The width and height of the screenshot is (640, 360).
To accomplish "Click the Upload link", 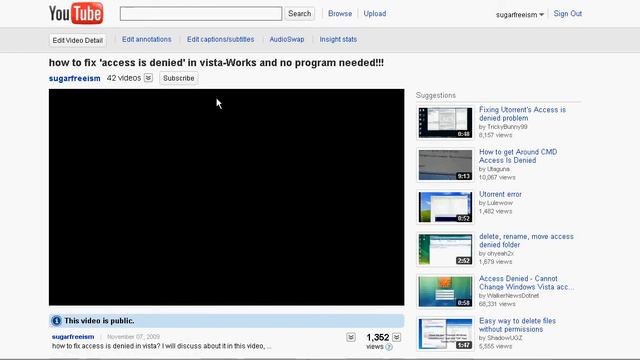I will [x=375, y=13].
